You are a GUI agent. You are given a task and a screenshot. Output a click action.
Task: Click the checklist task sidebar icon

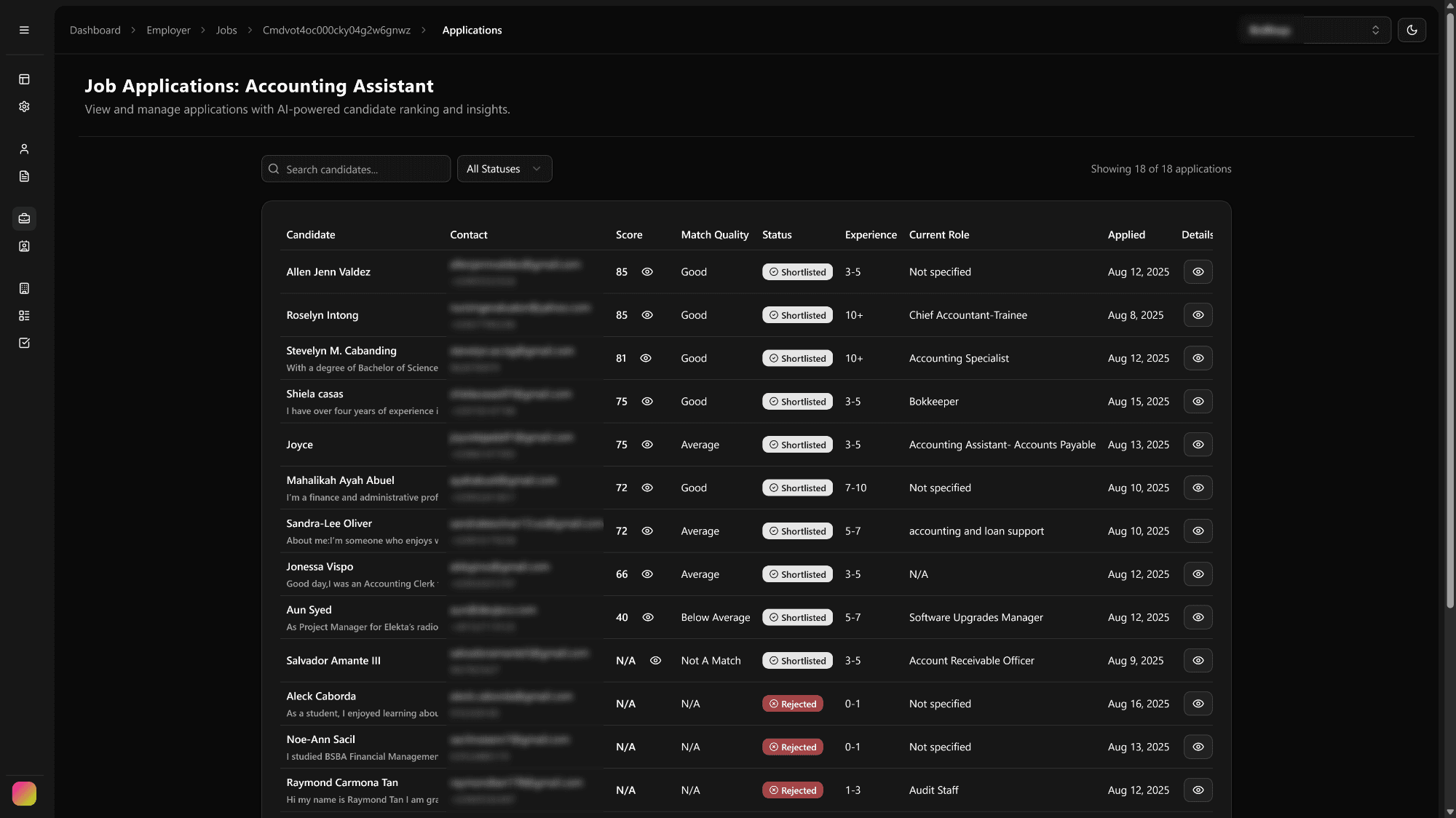24,343
